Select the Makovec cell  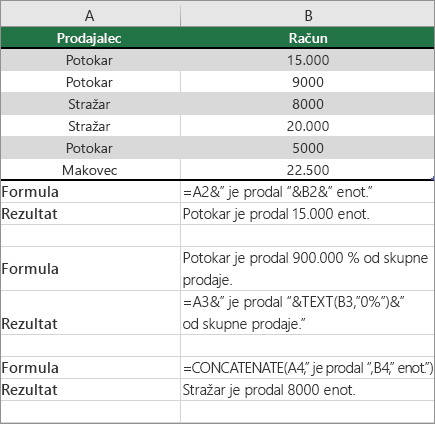[x=90, y=170]
